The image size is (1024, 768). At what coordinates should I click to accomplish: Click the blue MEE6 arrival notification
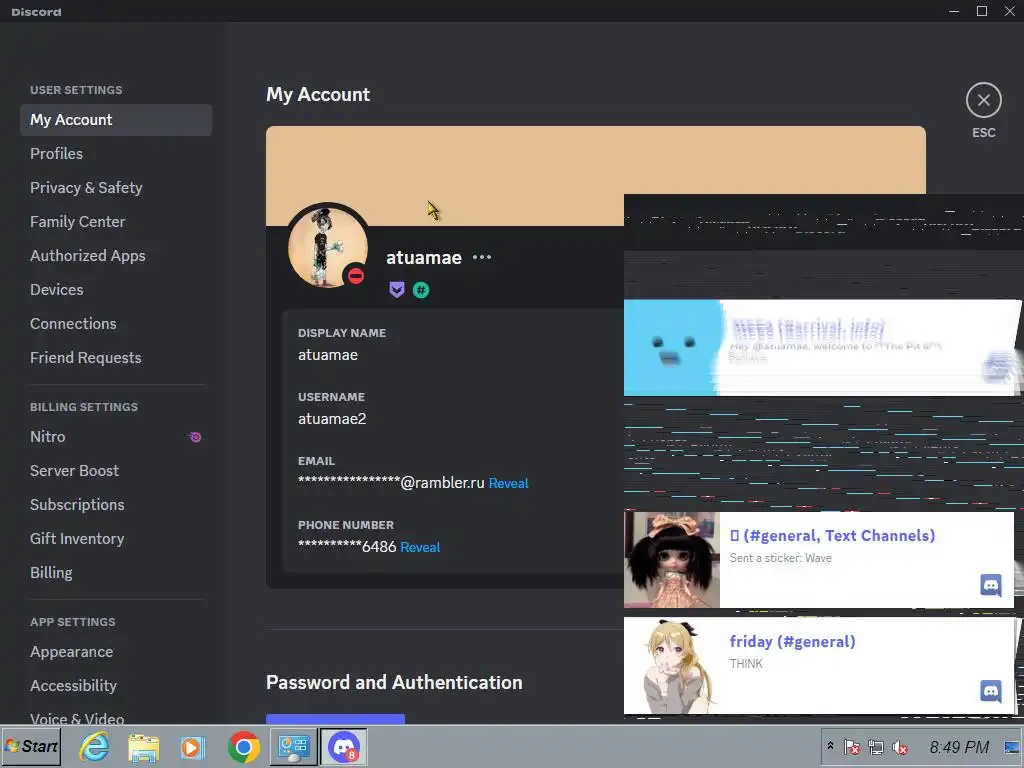tap(822, 347)
